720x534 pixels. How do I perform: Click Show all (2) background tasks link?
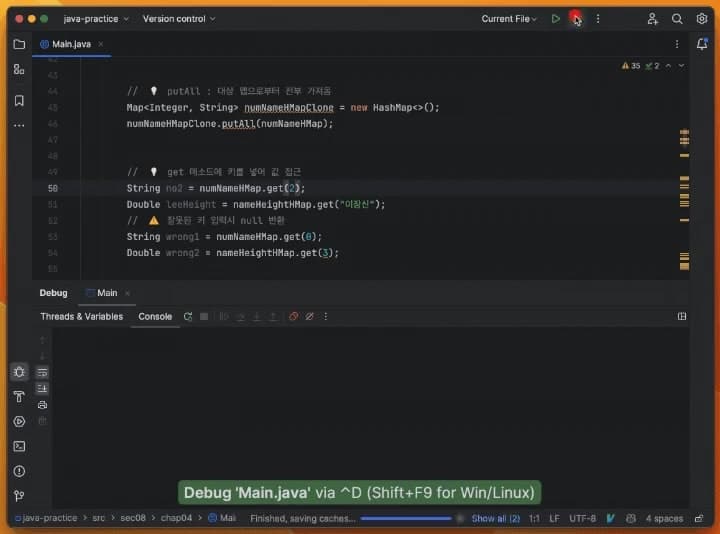[495, 518]
